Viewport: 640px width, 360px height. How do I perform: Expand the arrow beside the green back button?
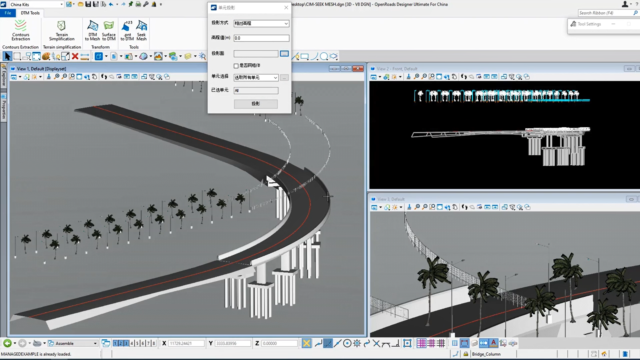pos(15,343)
